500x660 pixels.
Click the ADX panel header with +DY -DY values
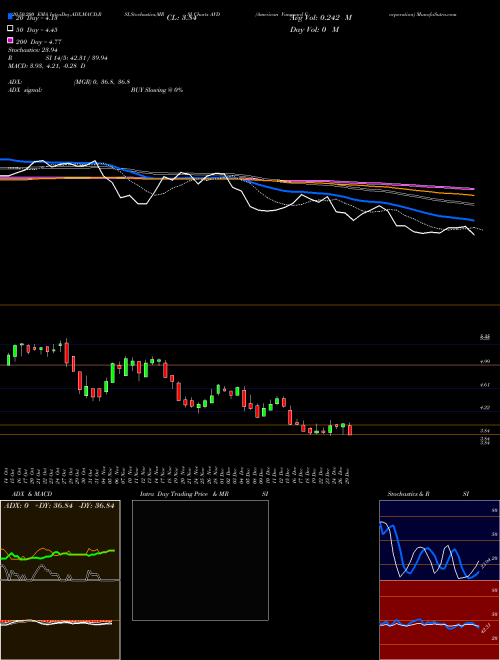click(59, 506)
